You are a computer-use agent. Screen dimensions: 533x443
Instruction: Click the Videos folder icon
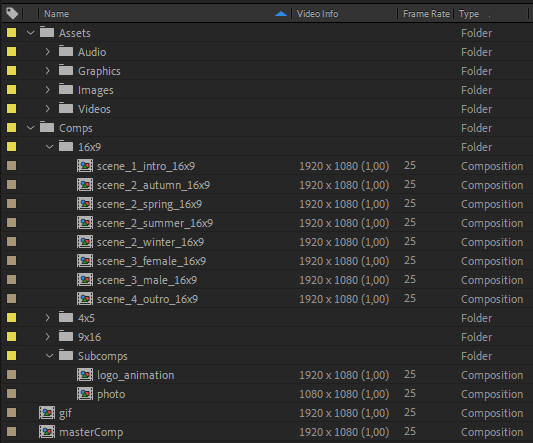coord(66,108)
